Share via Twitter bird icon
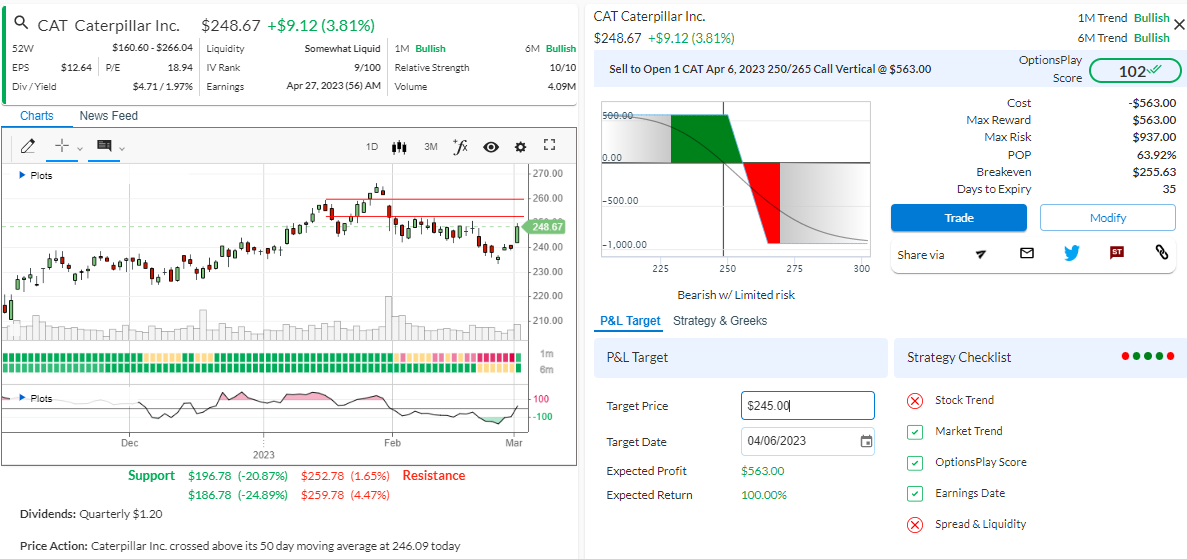This screenshot has height=559, width=1187. [x=1071, y=253]
